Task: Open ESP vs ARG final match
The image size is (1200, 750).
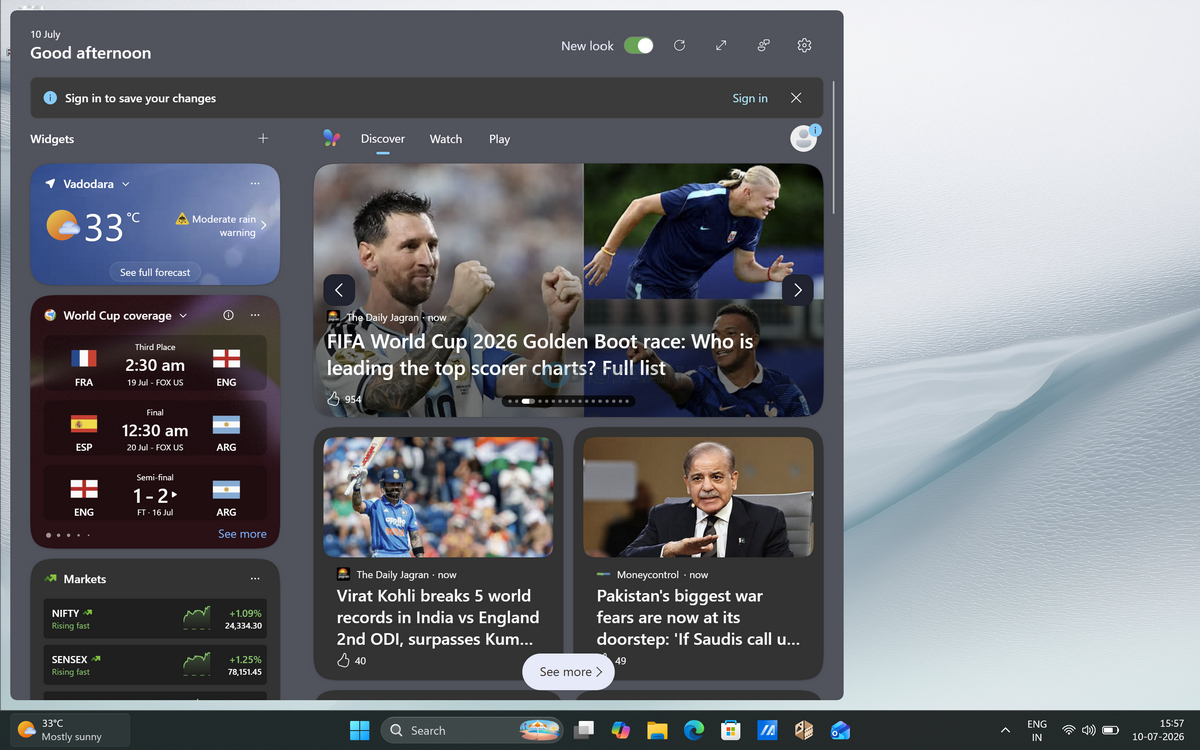Action: pyautogui.click(x=155, y=428)
